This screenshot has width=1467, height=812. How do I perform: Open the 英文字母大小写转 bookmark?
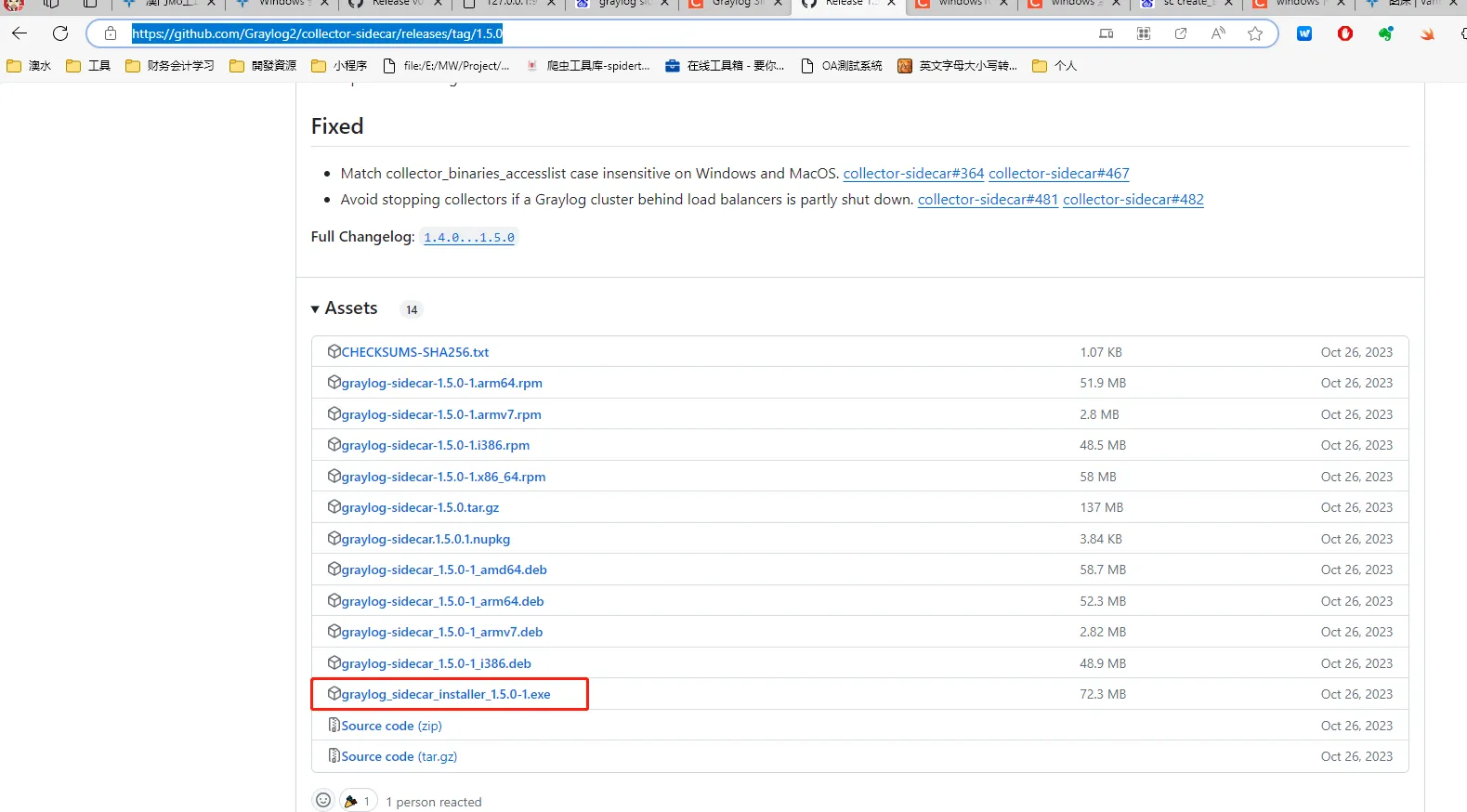click(x=958, y=66)
